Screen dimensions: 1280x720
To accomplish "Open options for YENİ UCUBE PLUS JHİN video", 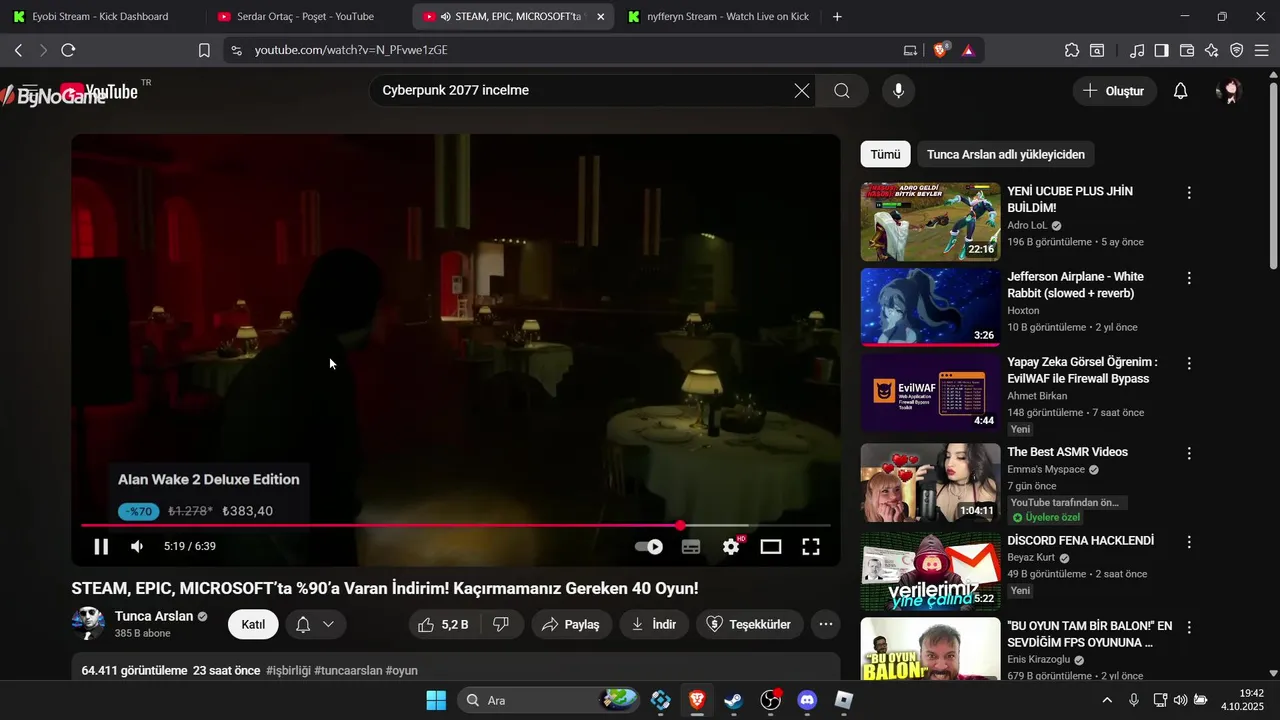I will pos(1189,192).
